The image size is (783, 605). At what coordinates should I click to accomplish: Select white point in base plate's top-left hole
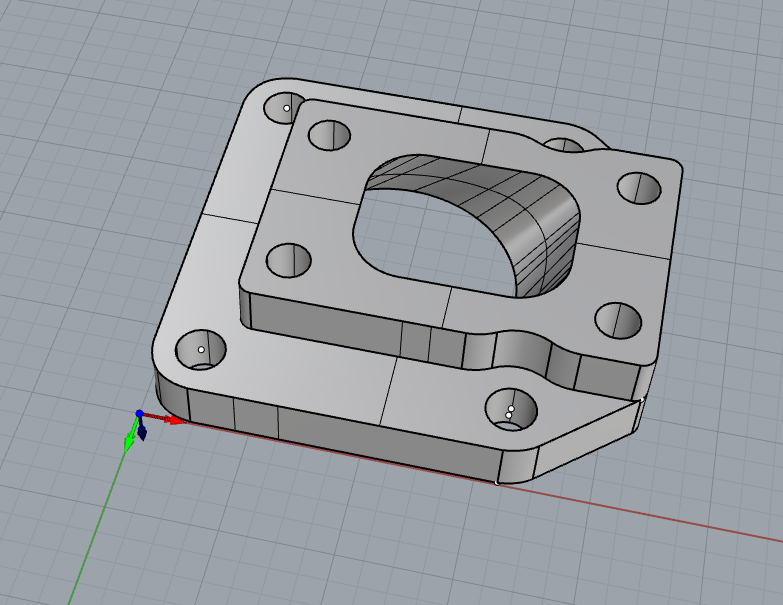[x=287, y=107]
